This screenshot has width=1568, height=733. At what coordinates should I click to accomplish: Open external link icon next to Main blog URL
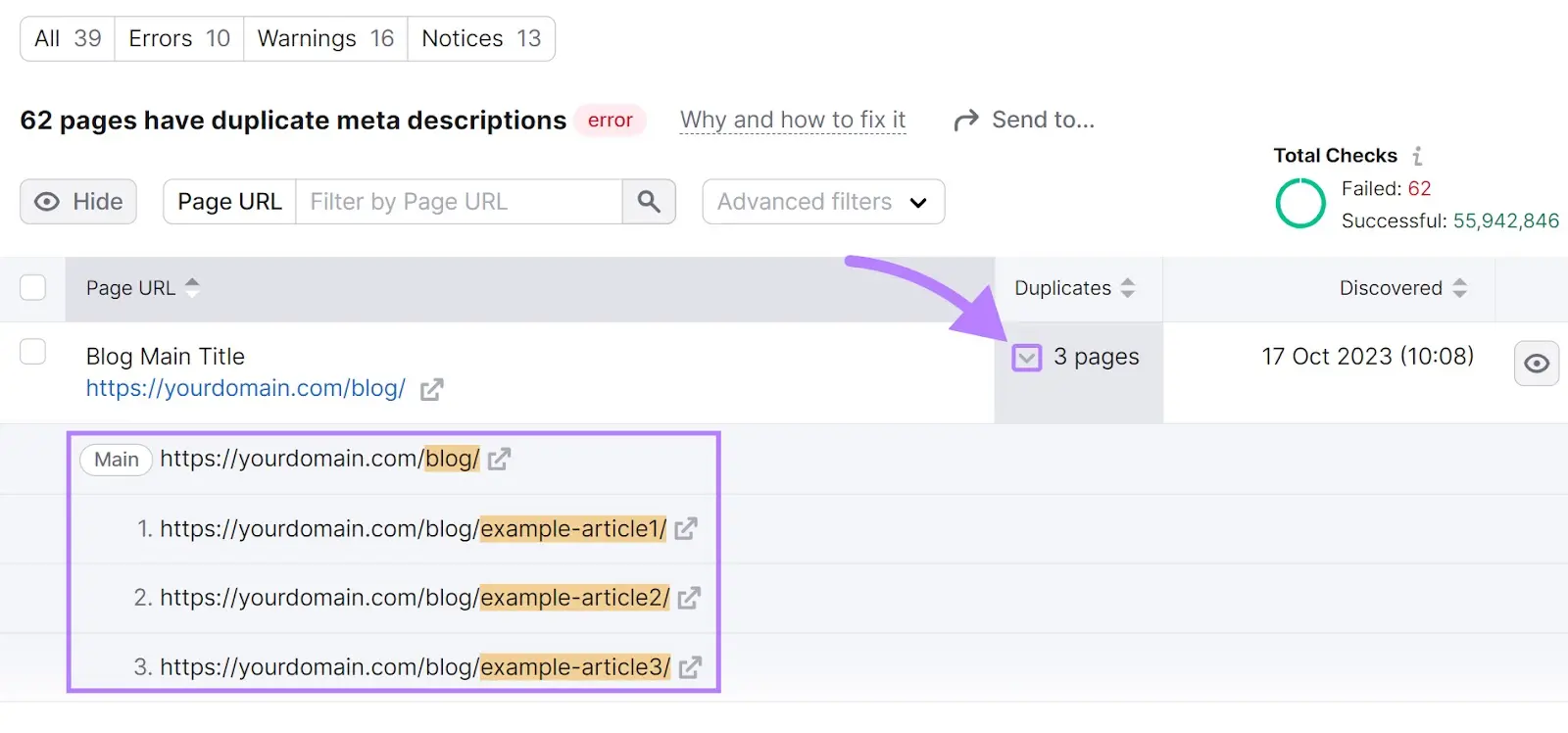499,459
